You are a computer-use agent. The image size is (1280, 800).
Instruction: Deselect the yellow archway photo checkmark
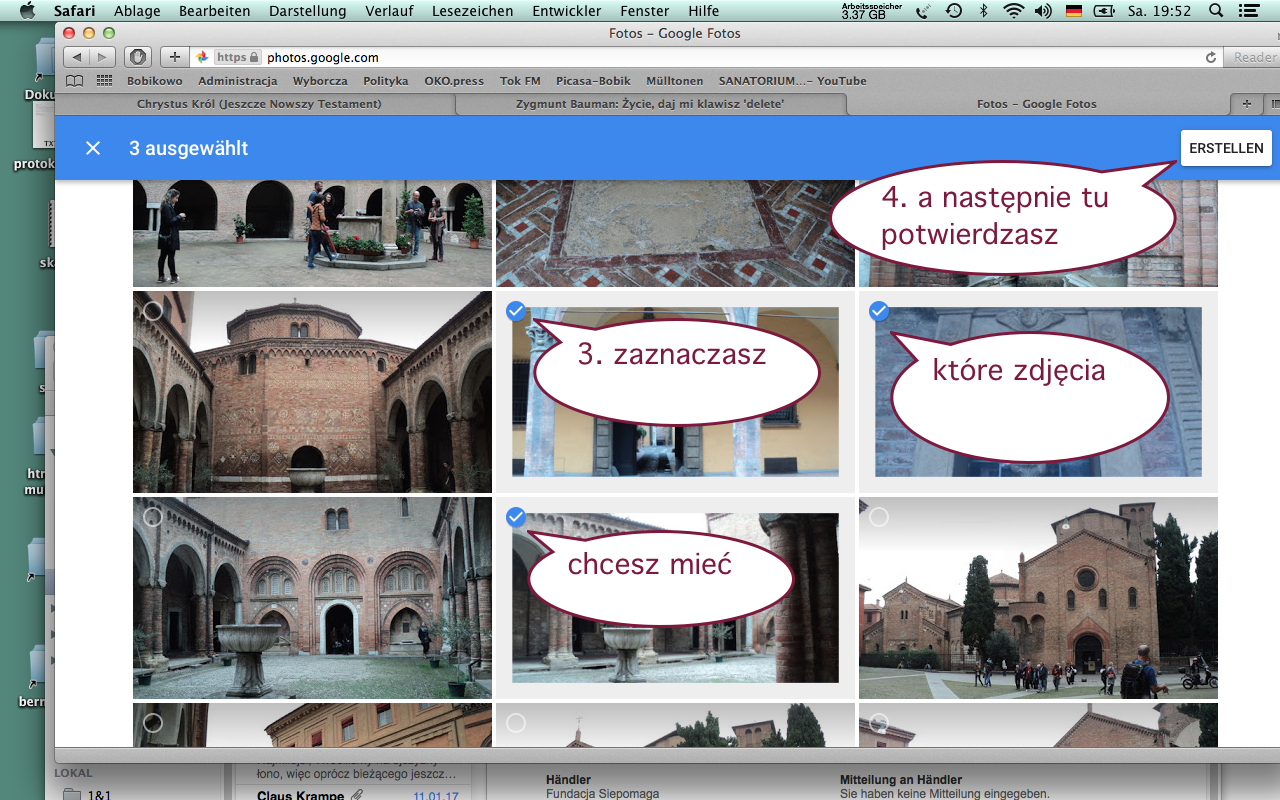[x=516, y=312]
